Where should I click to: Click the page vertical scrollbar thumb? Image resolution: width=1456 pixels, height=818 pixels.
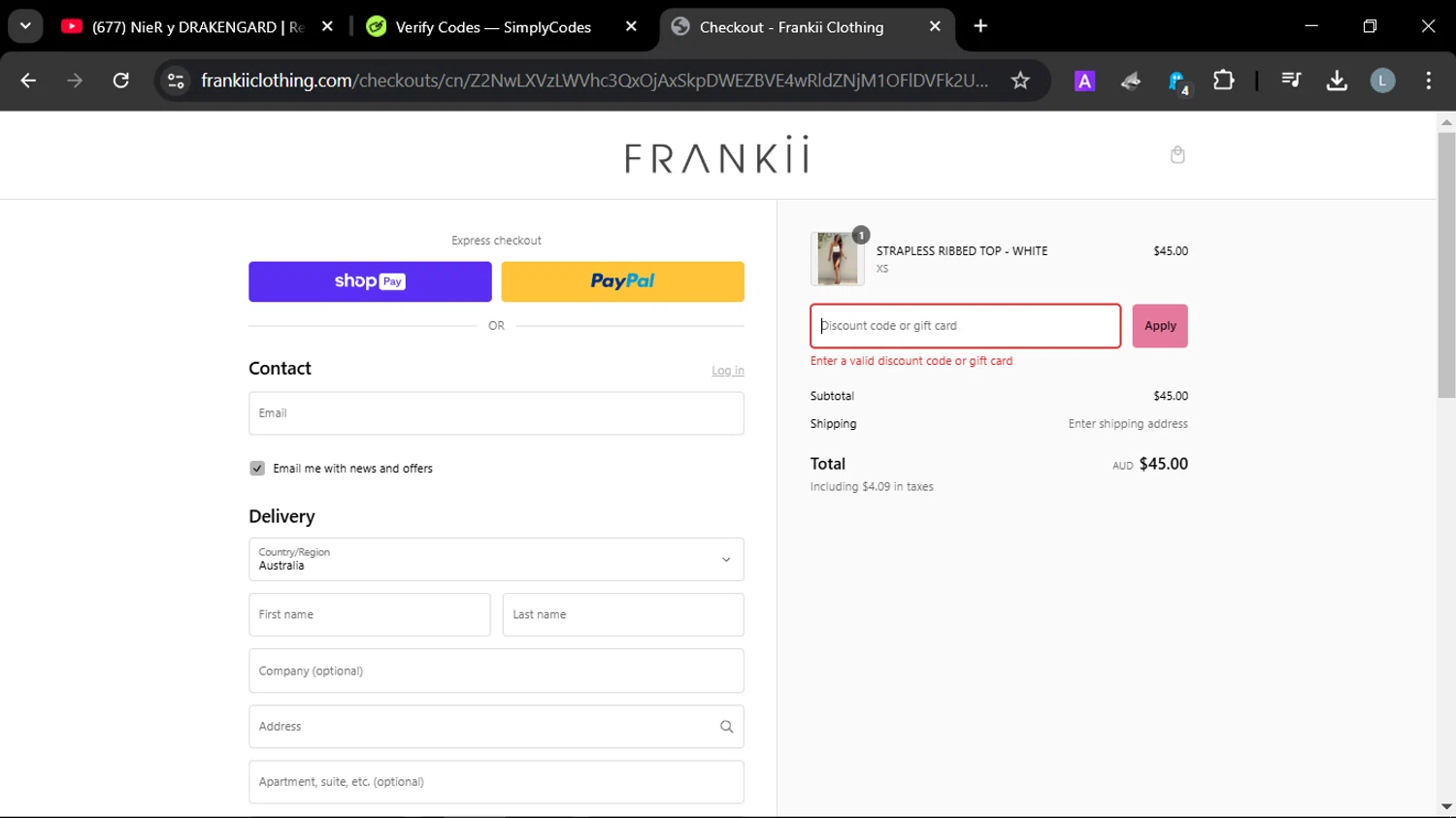click(1446, 265)
